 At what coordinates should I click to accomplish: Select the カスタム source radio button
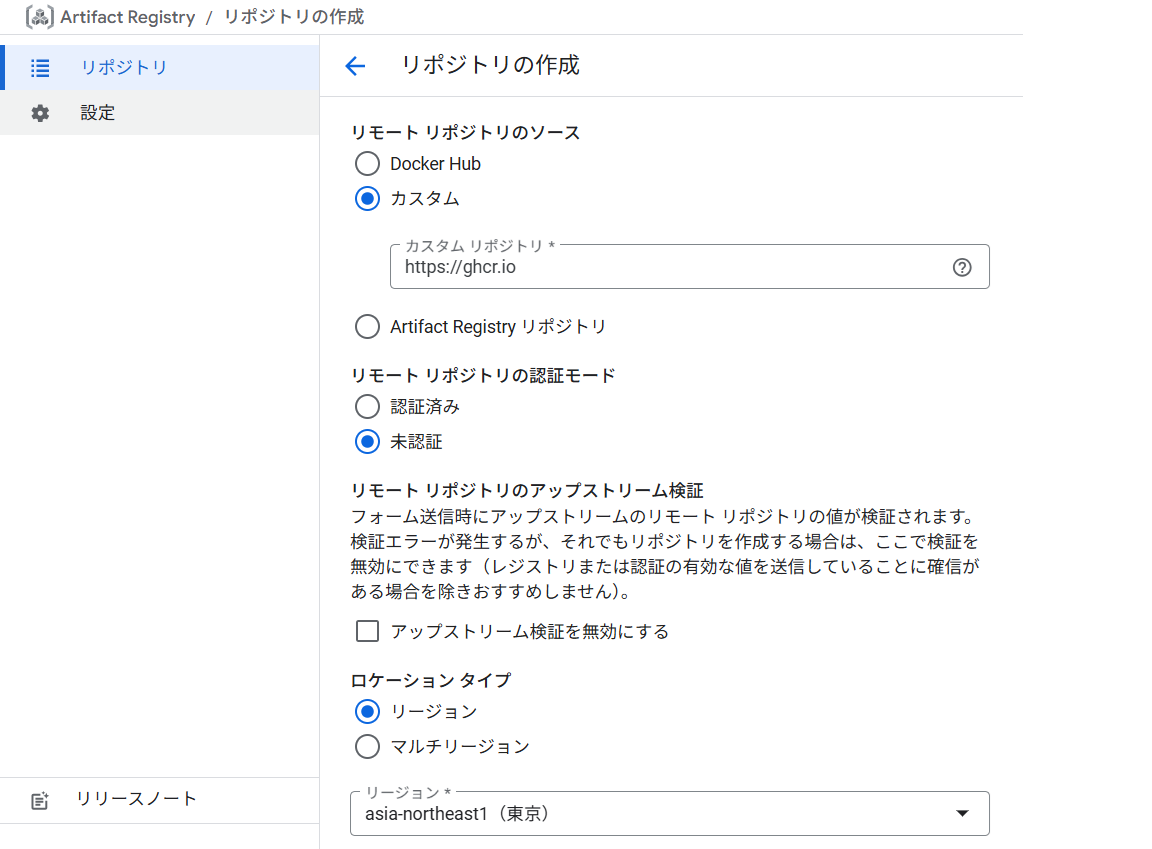click(367, 198)
